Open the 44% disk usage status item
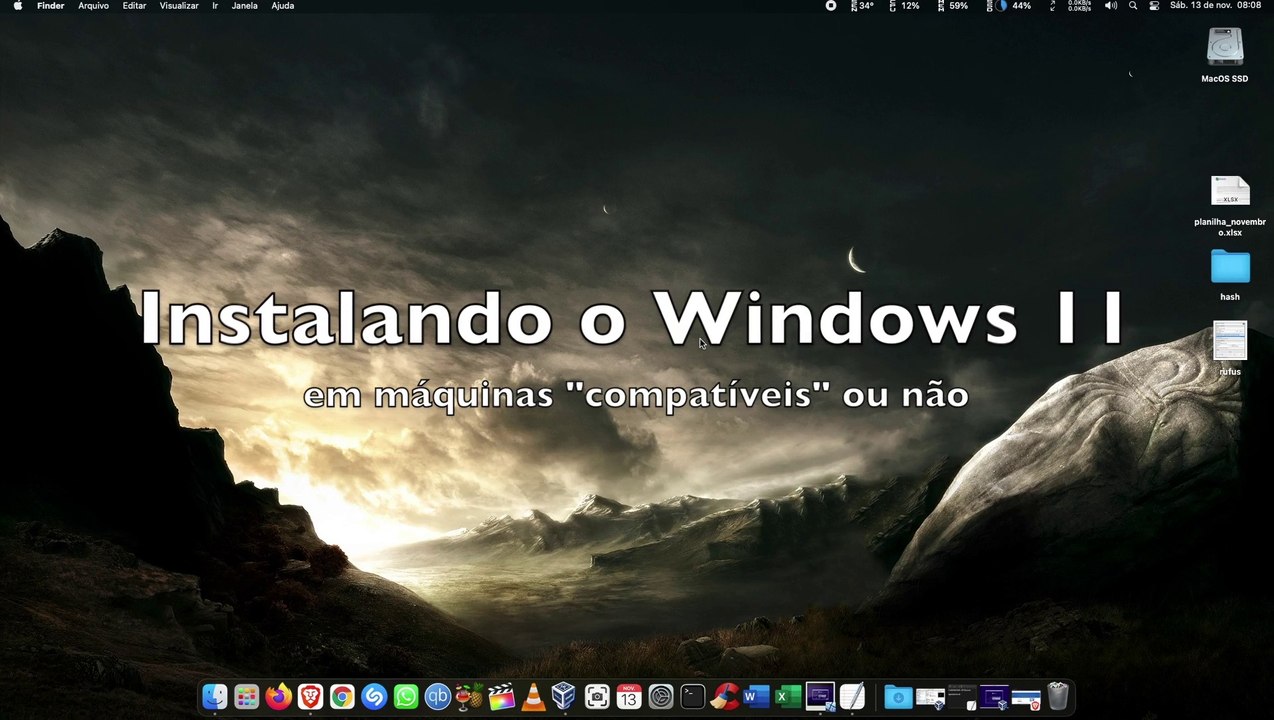 [1008, 6]
